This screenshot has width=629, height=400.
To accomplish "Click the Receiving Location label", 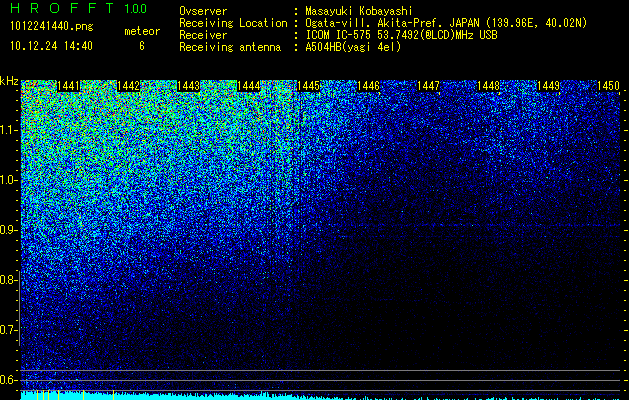I will 233,24.
